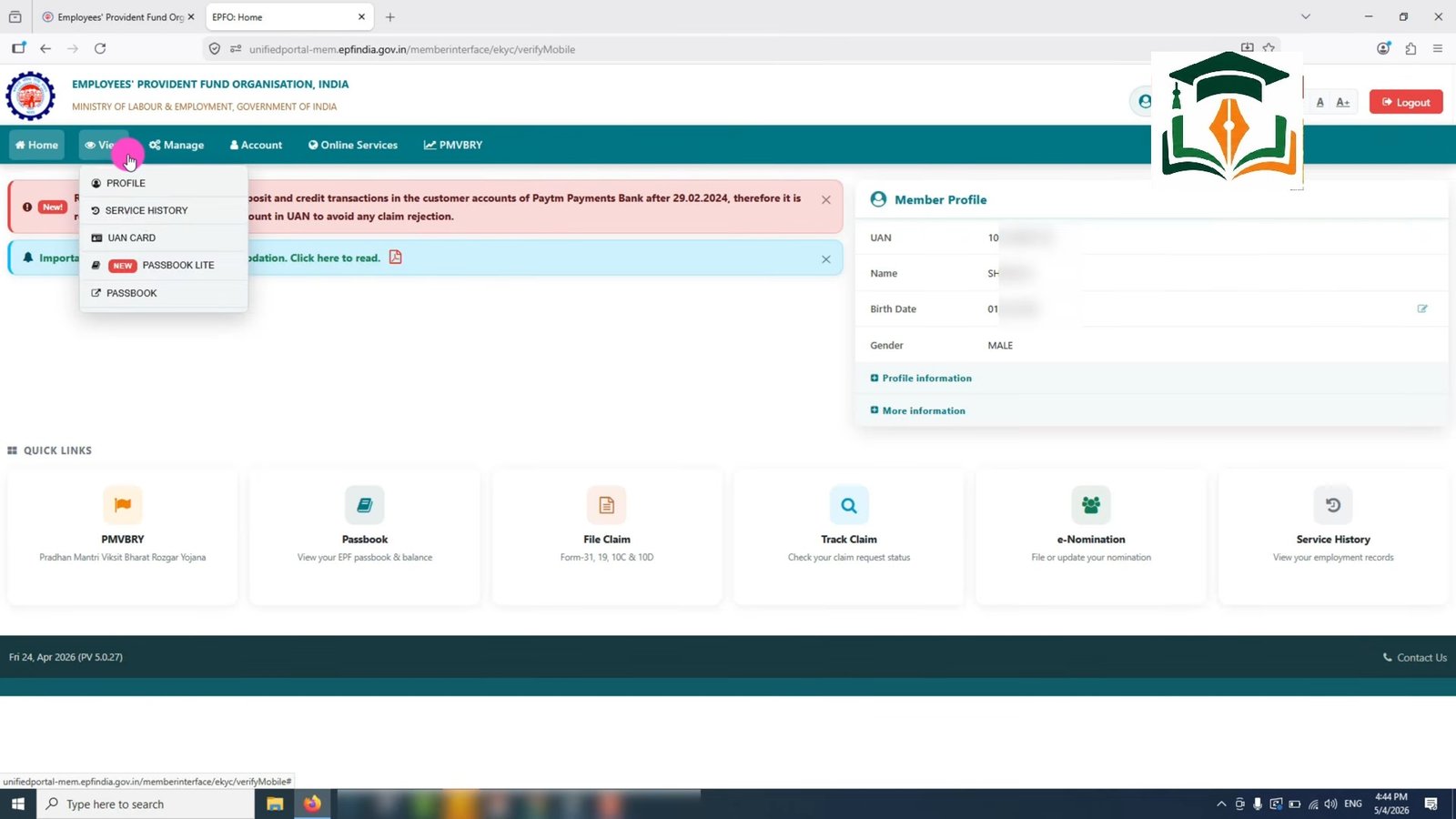Click the Windows Start button
This screenshot has height=819, width=1456.
[x=17, y=804]
